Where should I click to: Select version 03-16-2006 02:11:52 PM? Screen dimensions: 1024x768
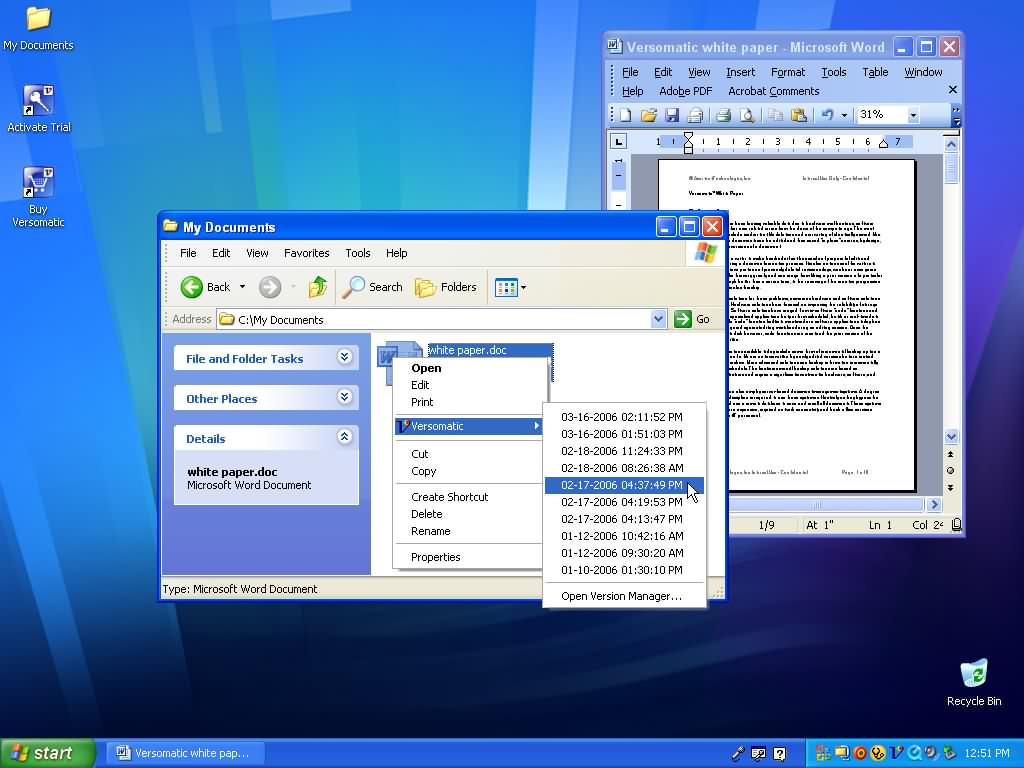click(624, 417)
